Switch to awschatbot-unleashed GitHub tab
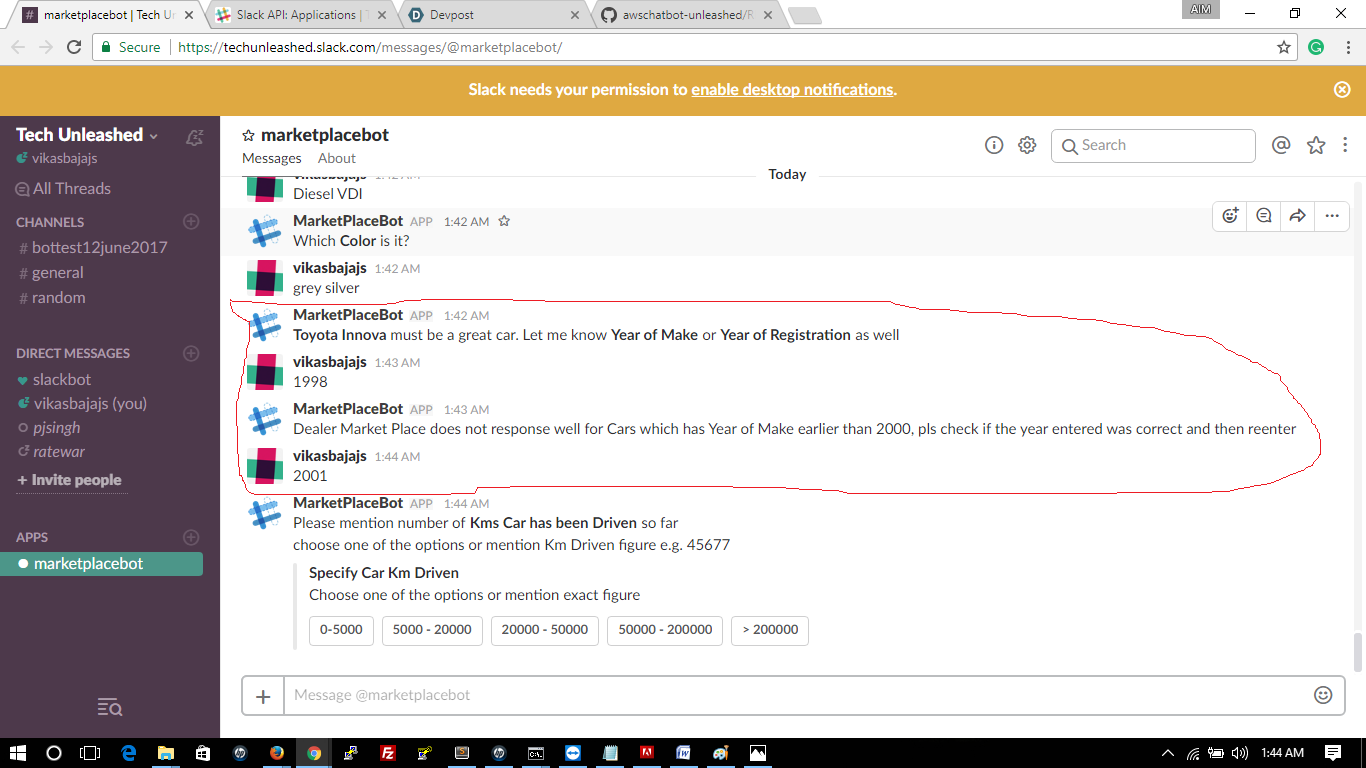The width and height of the screenshot is (1366, 768). click(x=685, y=15)
